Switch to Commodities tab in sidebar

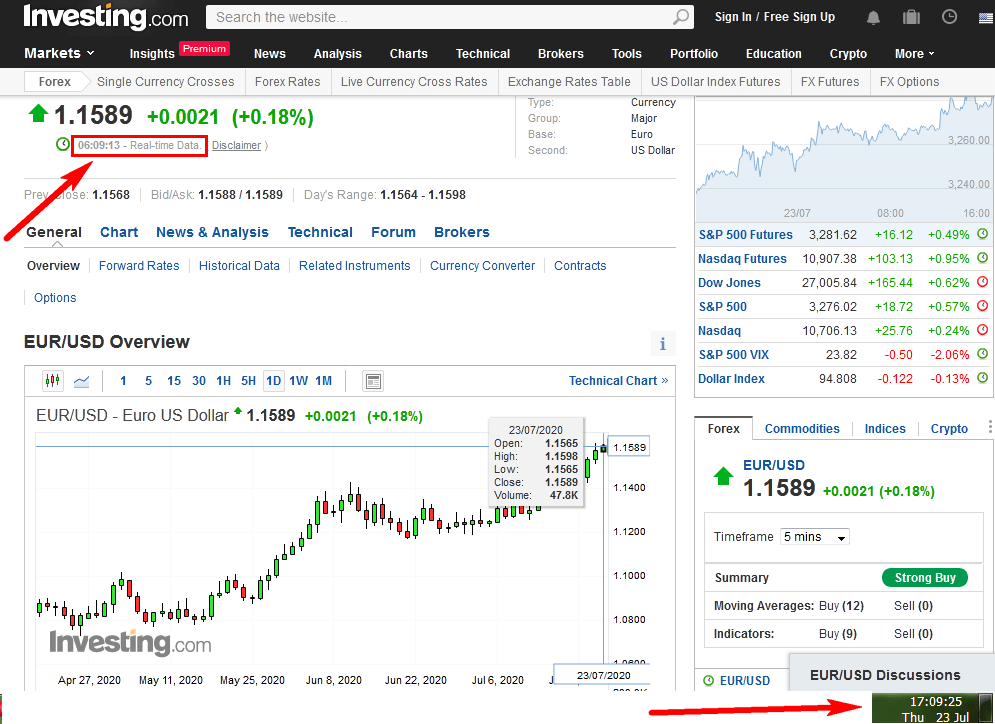pos(802,428)
